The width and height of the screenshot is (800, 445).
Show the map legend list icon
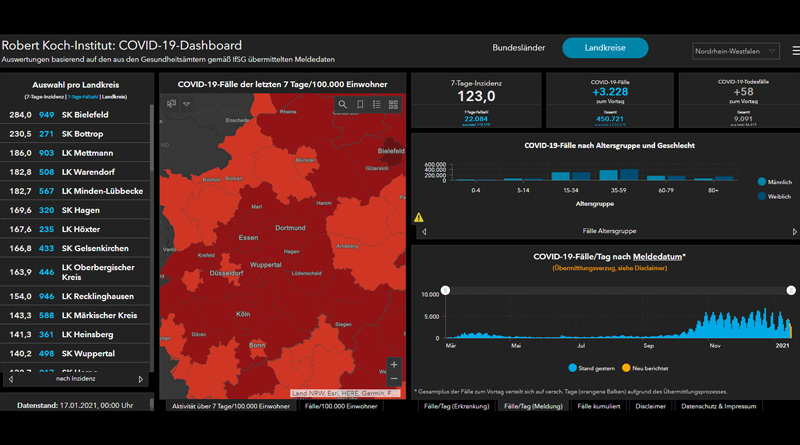pyautogui.click(x=377, y=104)
